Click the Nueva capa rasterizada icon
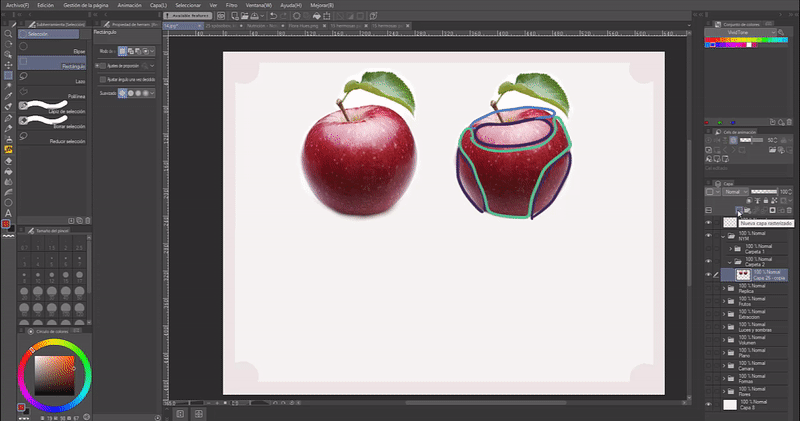 [738, 210]
